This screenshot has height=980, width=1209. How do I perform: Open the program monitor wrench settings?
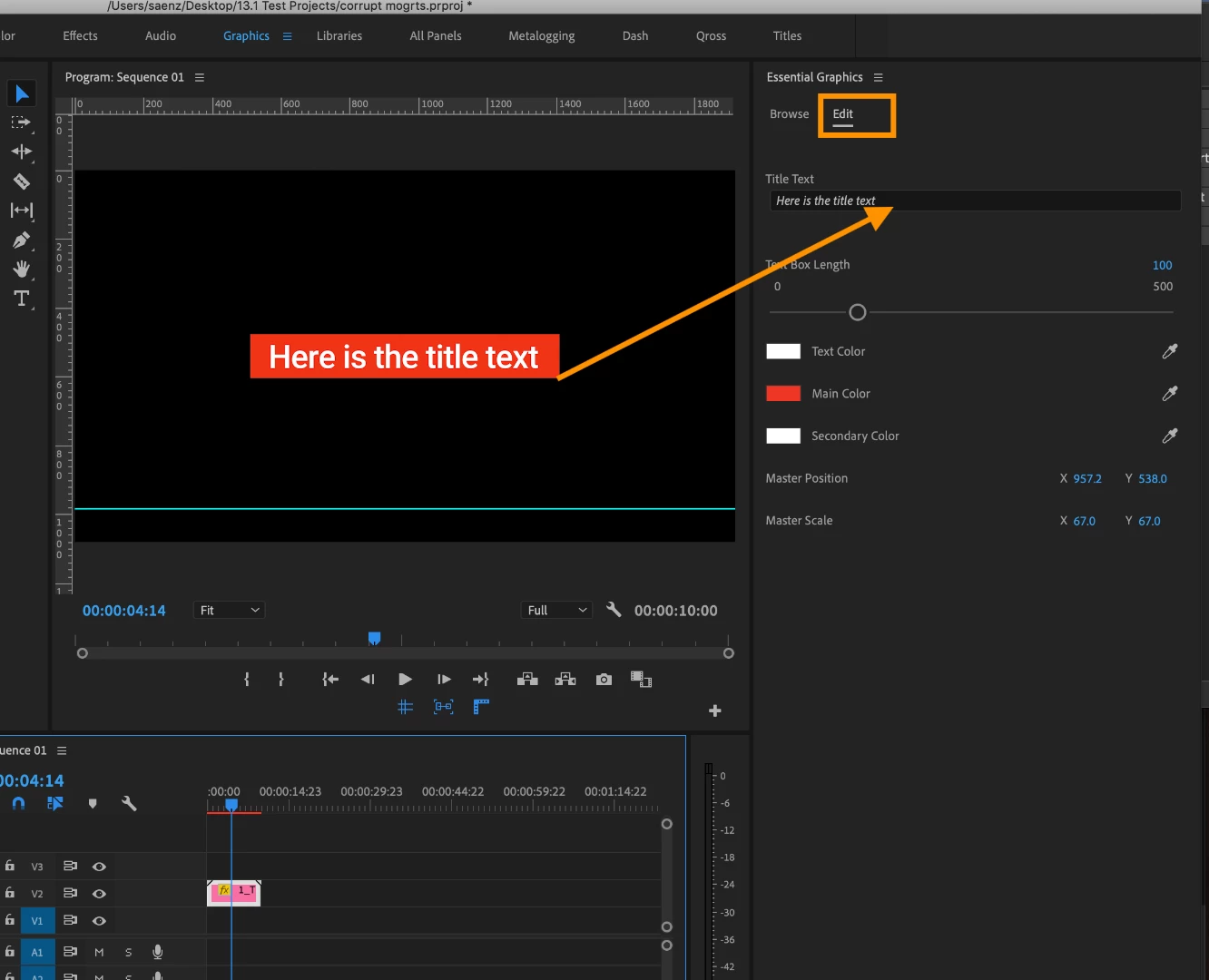click(614, 610)
